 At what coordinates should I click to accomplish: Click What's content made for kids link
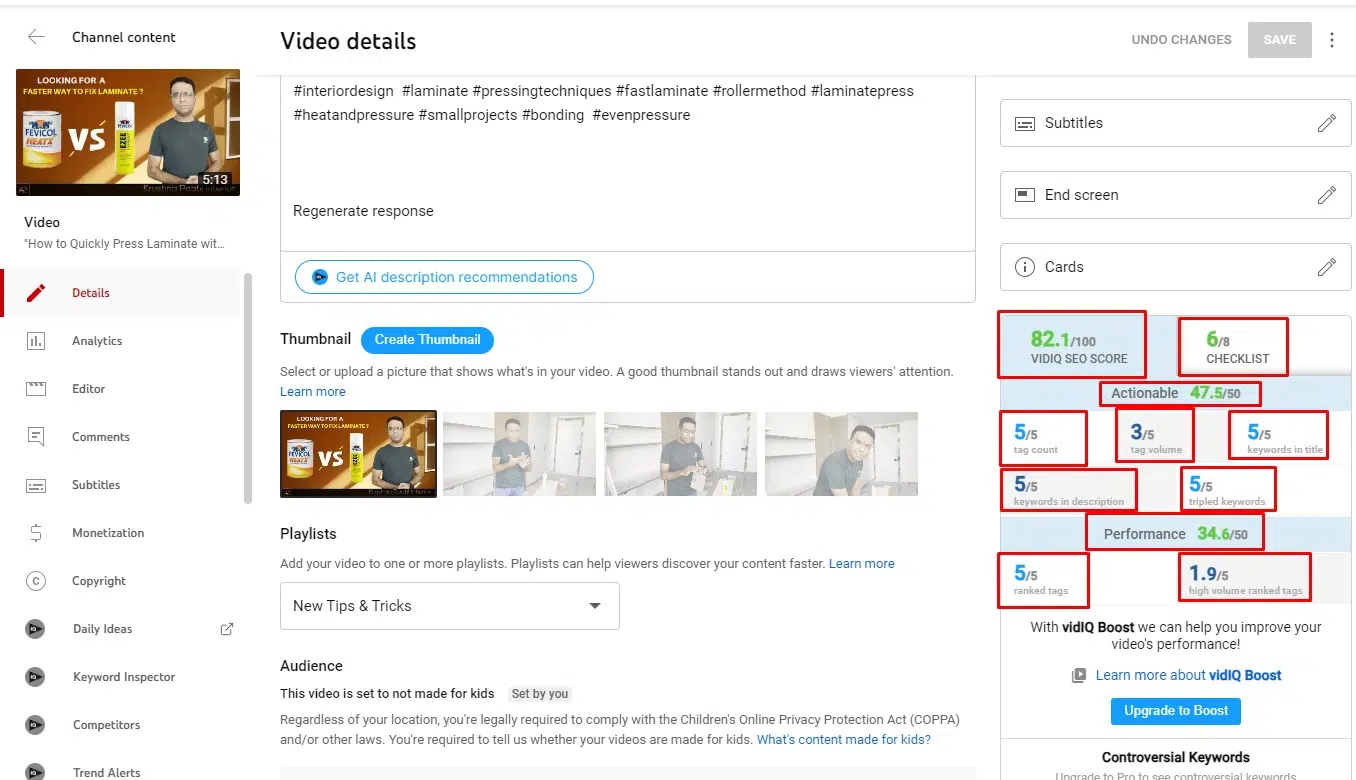(x=843, y=740)
